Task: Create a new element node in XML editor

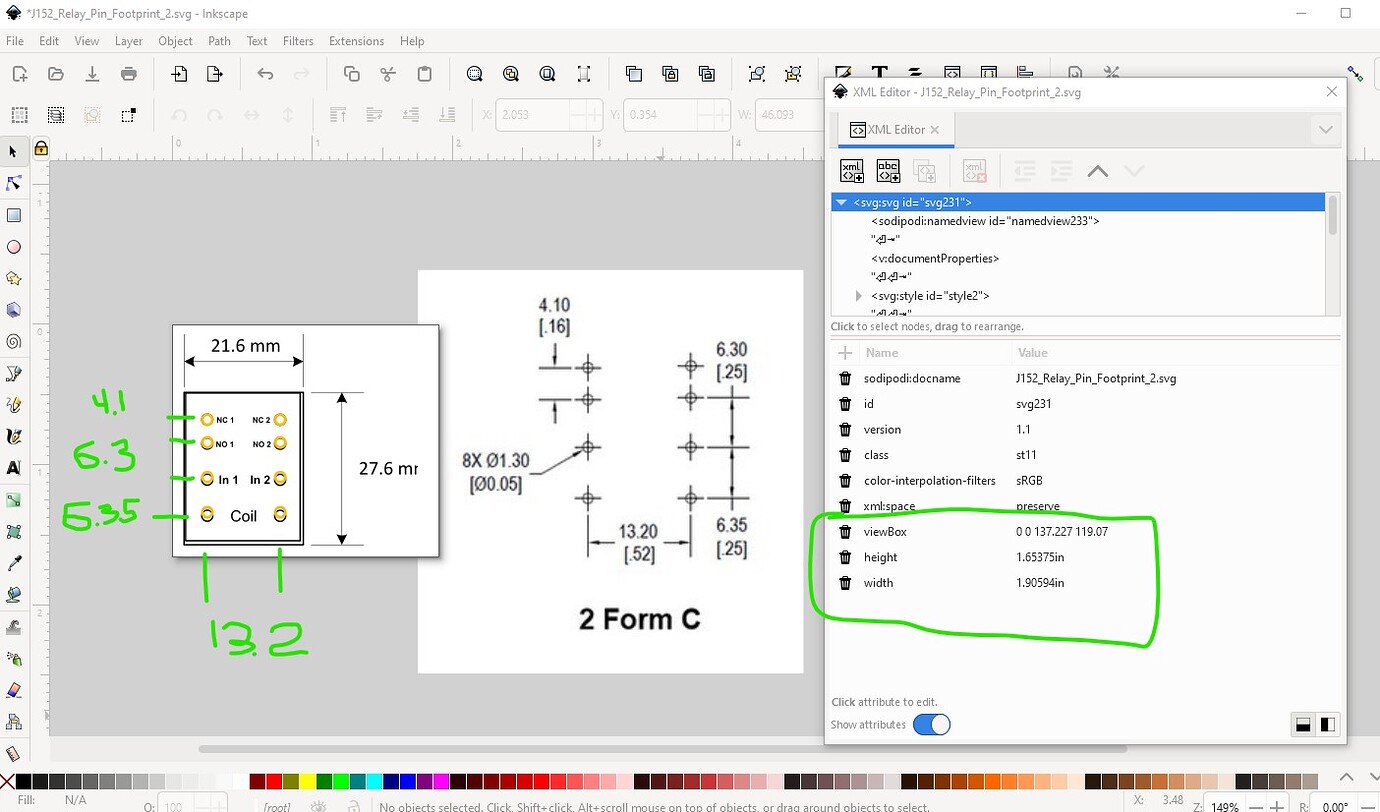Action: (x=851, y=170)
